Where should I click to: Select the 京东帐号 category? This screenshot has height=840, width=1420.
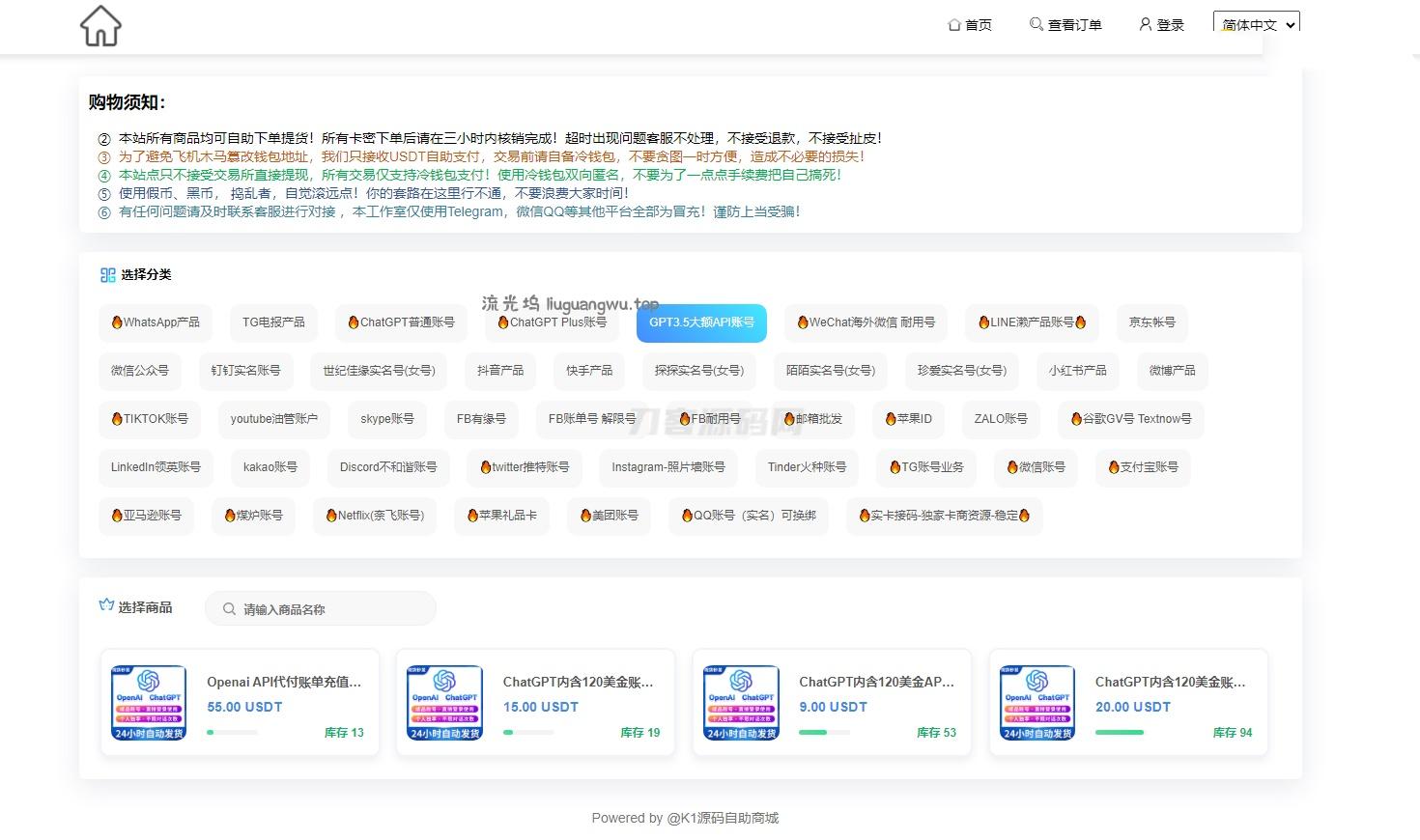coord(1151,322)
